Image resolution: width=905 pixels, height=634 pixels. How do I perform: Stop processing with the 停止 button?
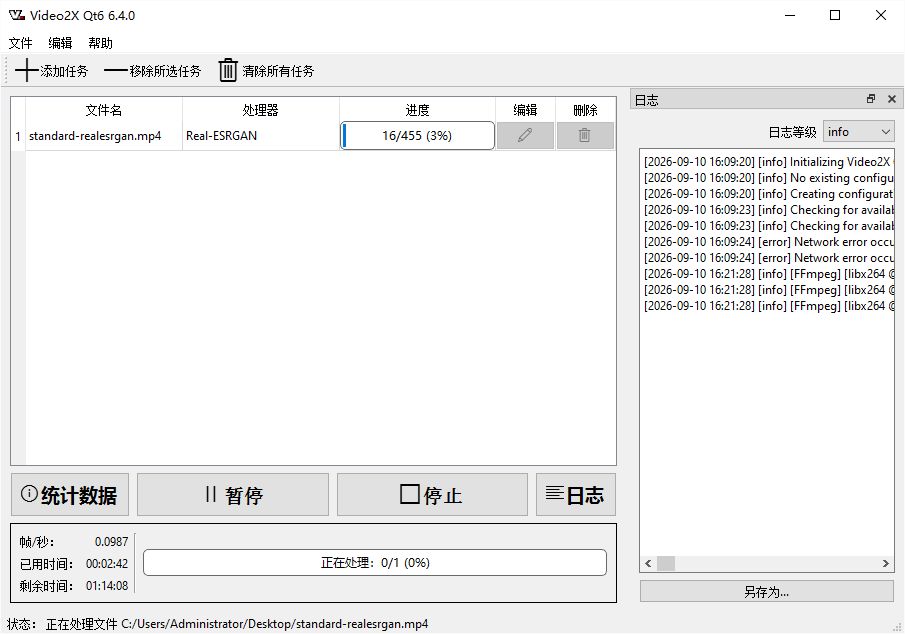(x=432, y=495)
